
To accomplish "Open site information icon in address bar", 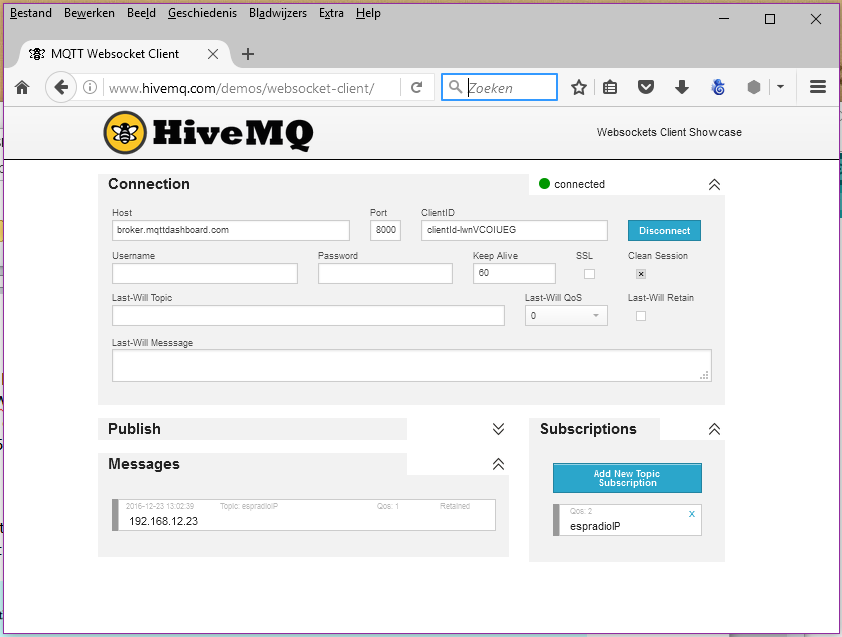I will 90,87.
